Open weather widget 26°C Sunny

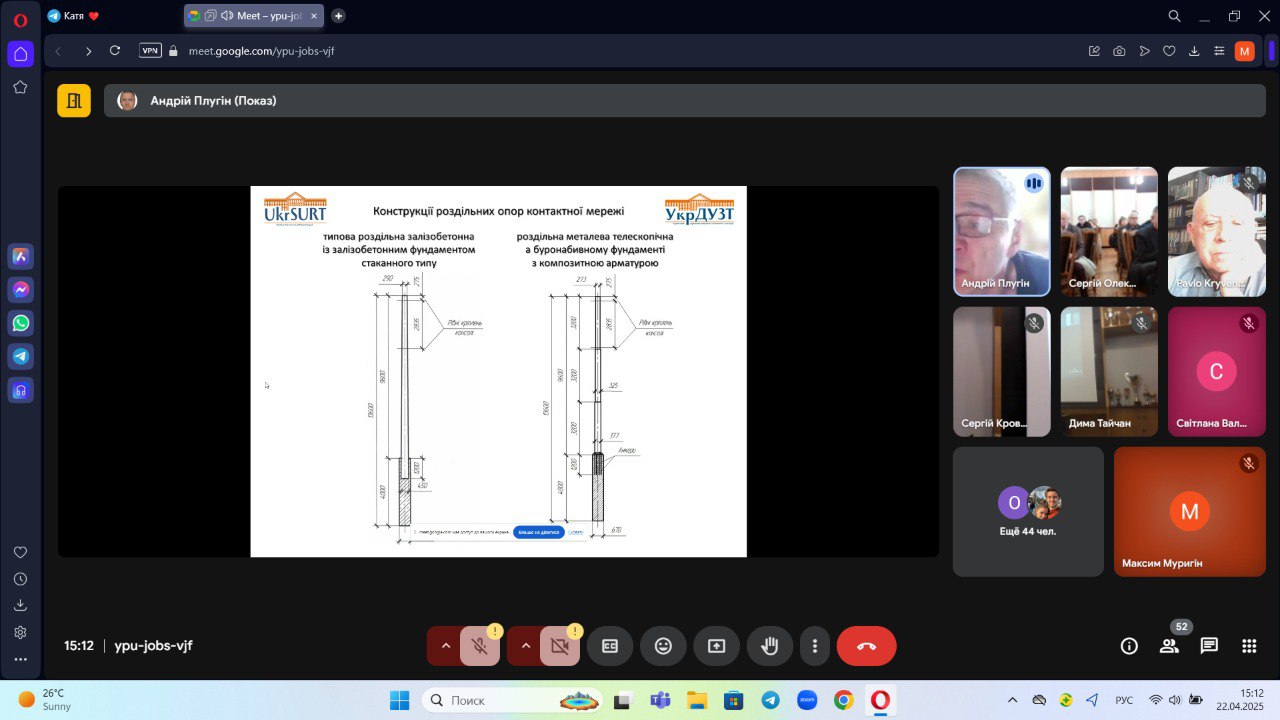pos(45,699)
